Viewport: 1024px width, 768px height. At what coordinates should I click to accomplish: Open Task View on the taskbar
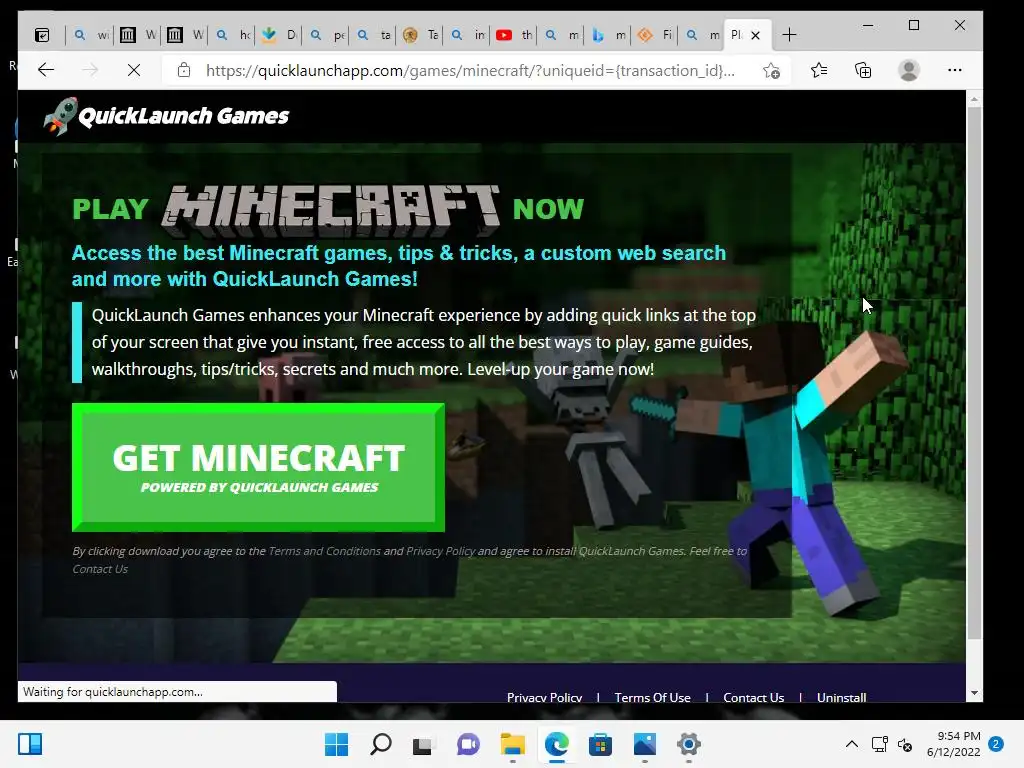pos(423,744)
